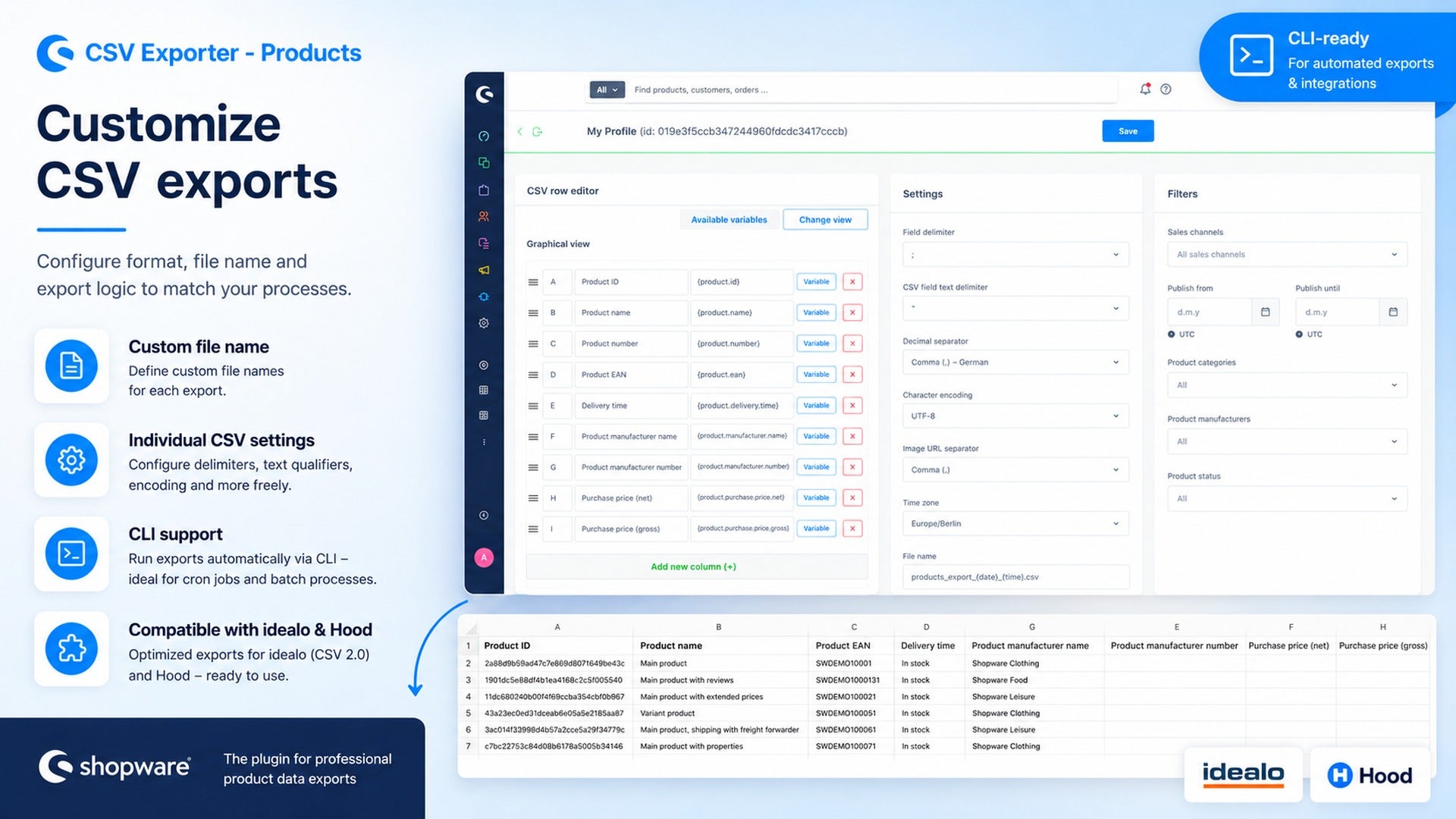Edit the {product.number} variable field
Viewport: 1456px width, 819px height.
742,344
